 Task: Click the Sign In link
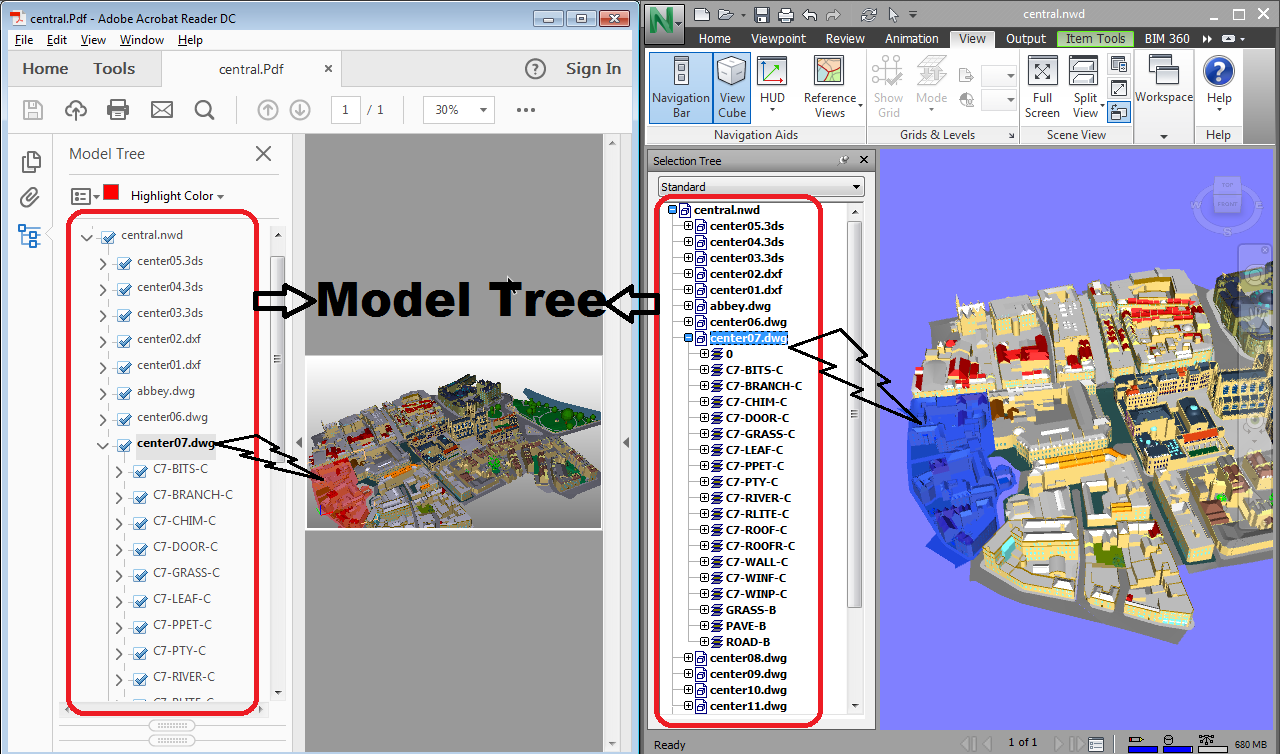coord(593,69)
